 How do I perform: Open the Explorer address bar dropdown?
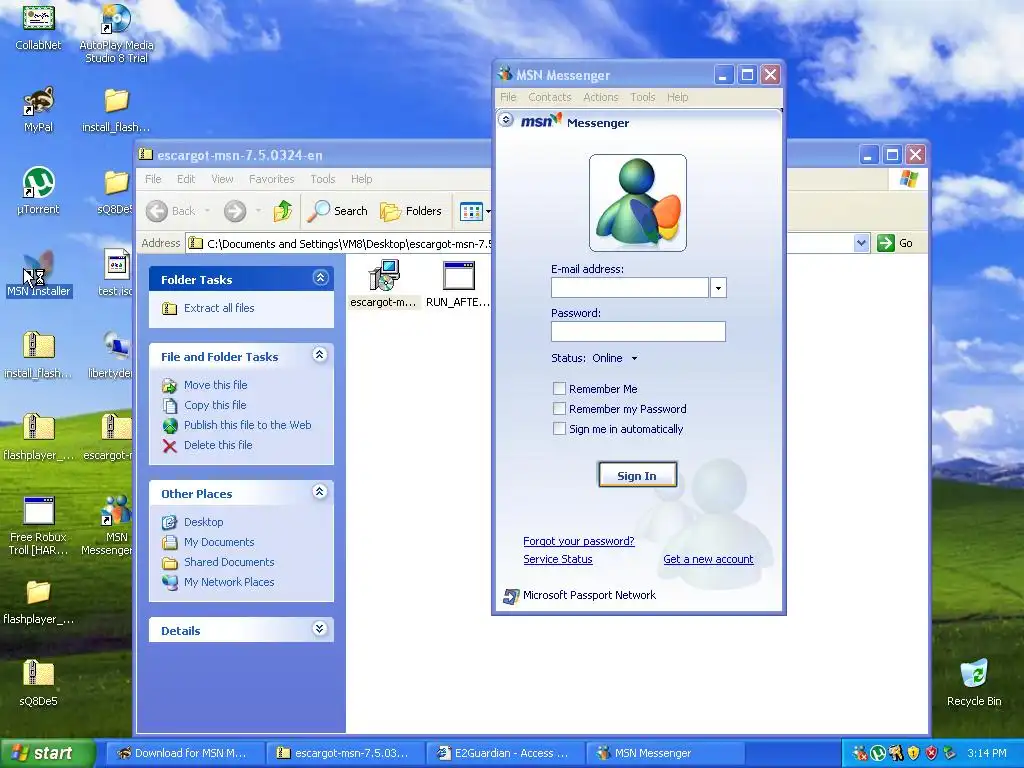pyautogui.click(x=861, y=243)
